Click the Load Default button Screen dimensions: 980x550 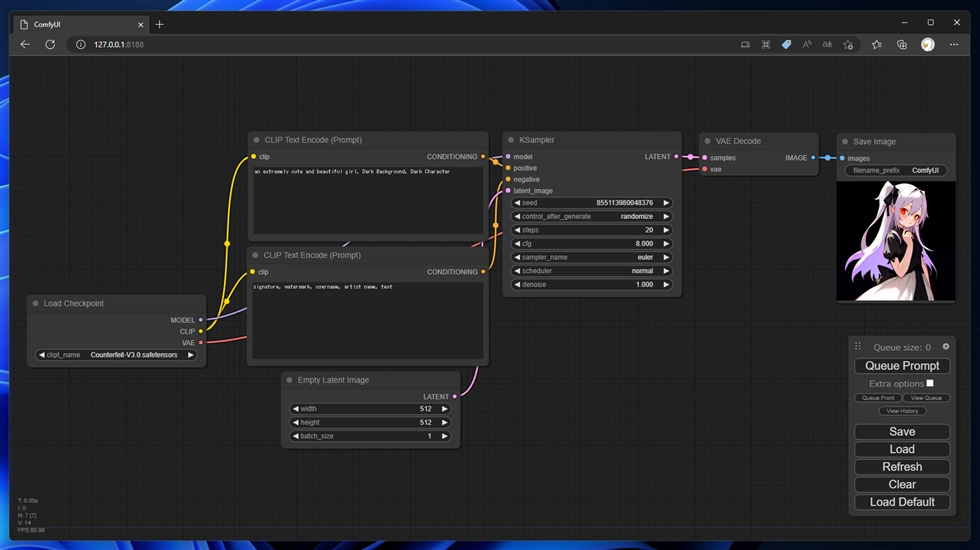pyautogui.click(x=902, y=502)
